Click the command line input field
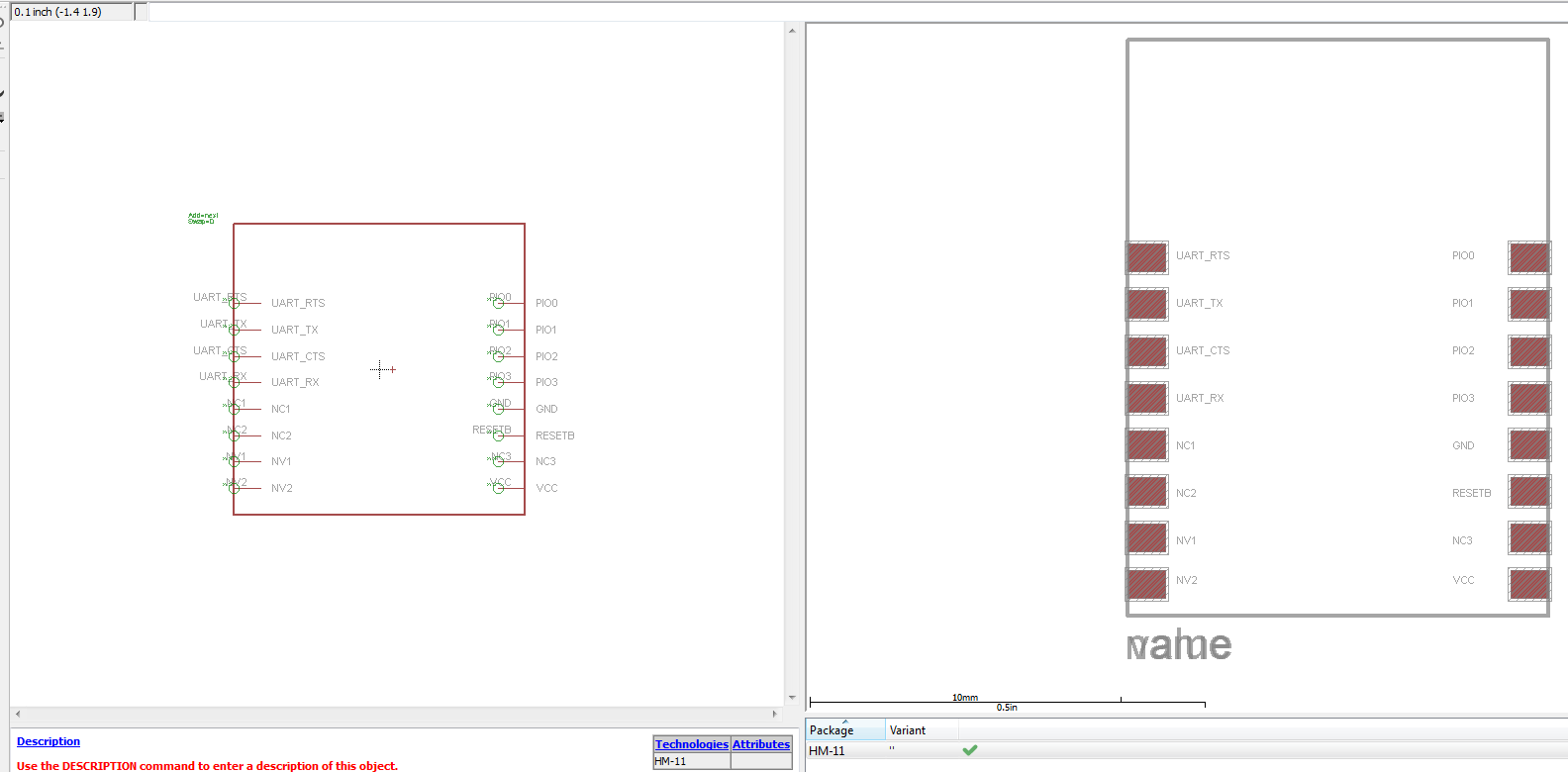1568x772 pixels. [857, 12]
